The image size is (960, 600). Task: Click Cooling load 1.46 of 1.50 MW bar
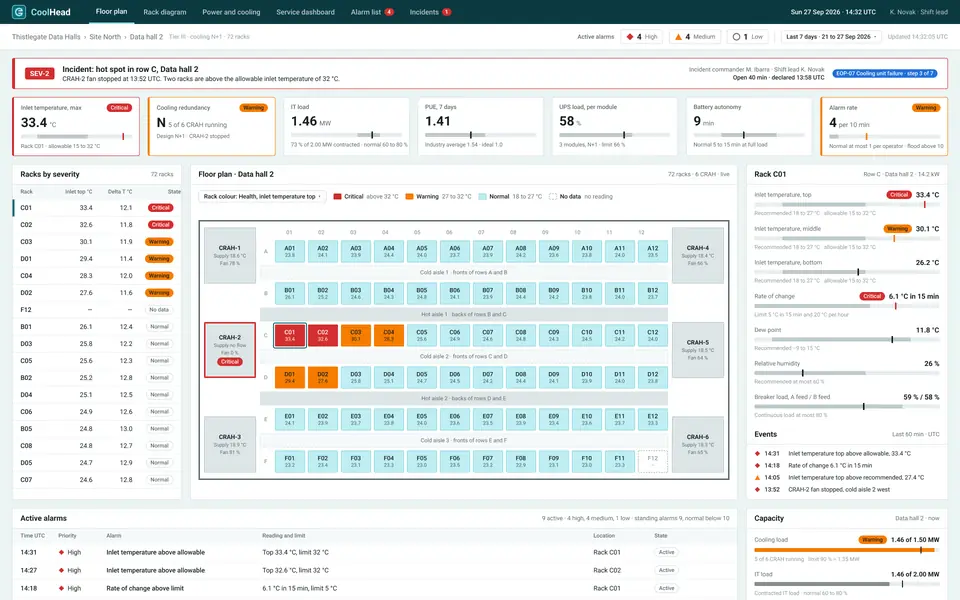point(847,550)
